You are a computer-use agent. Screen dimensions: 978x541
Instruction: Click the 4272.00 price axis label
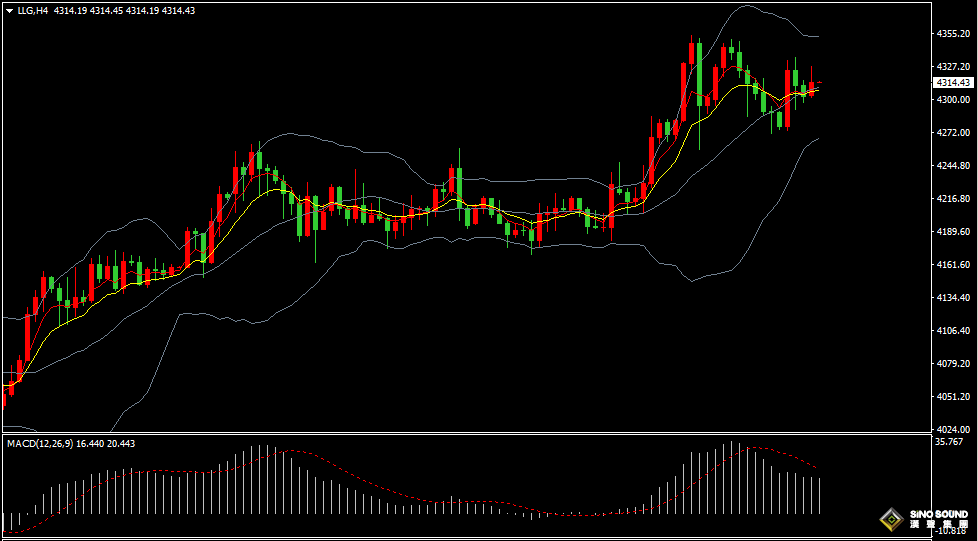tap(952, 133)
